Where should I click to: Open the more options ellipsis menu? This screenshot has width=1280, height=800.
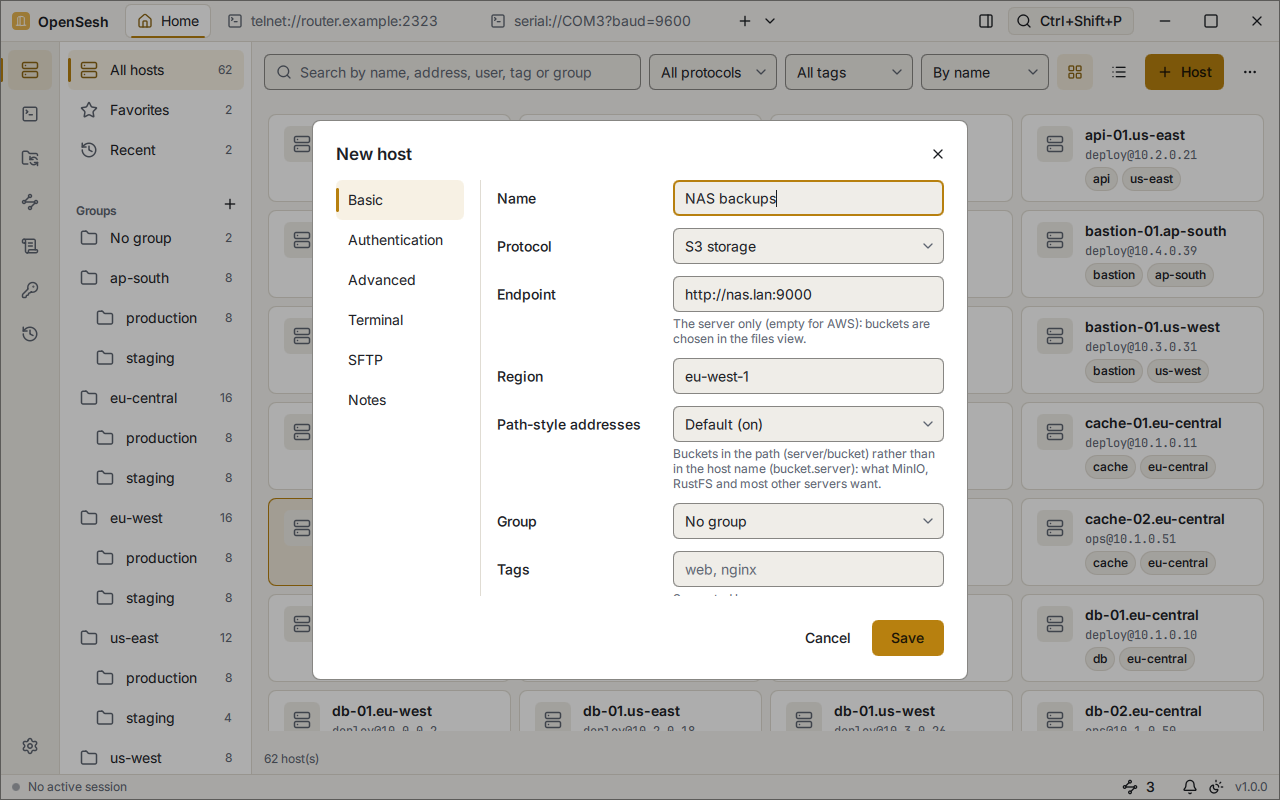click(1250, 72)
